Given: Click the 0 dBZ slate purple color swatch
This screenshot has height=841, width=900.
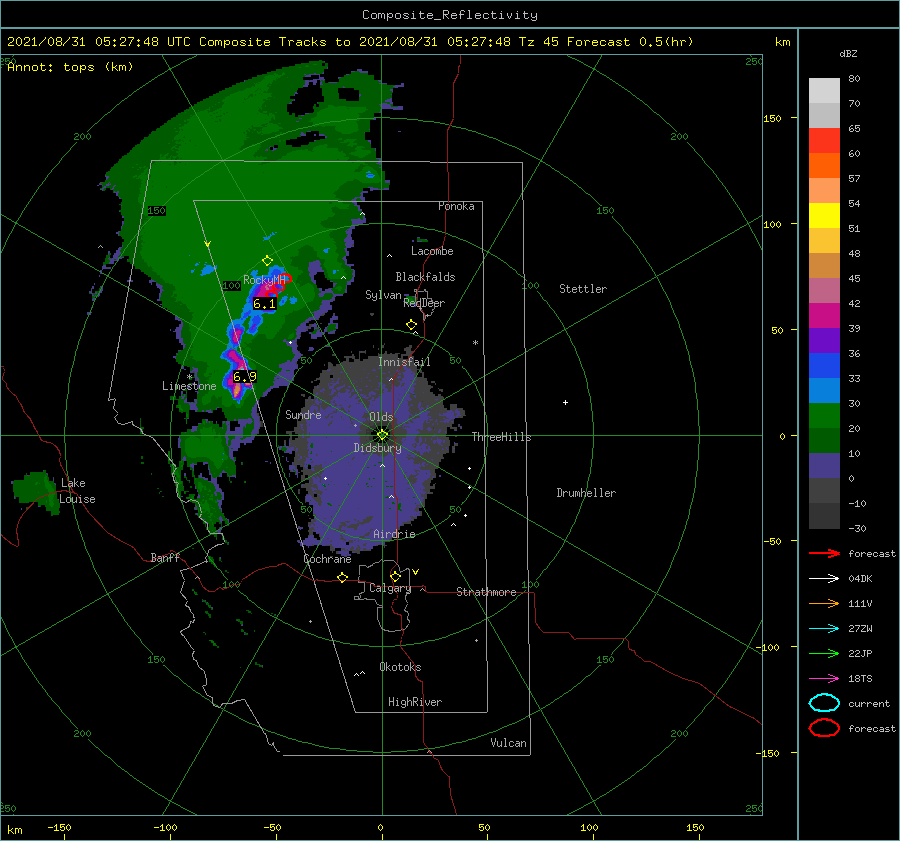Looking at the screenshot, I should [824, 466].
